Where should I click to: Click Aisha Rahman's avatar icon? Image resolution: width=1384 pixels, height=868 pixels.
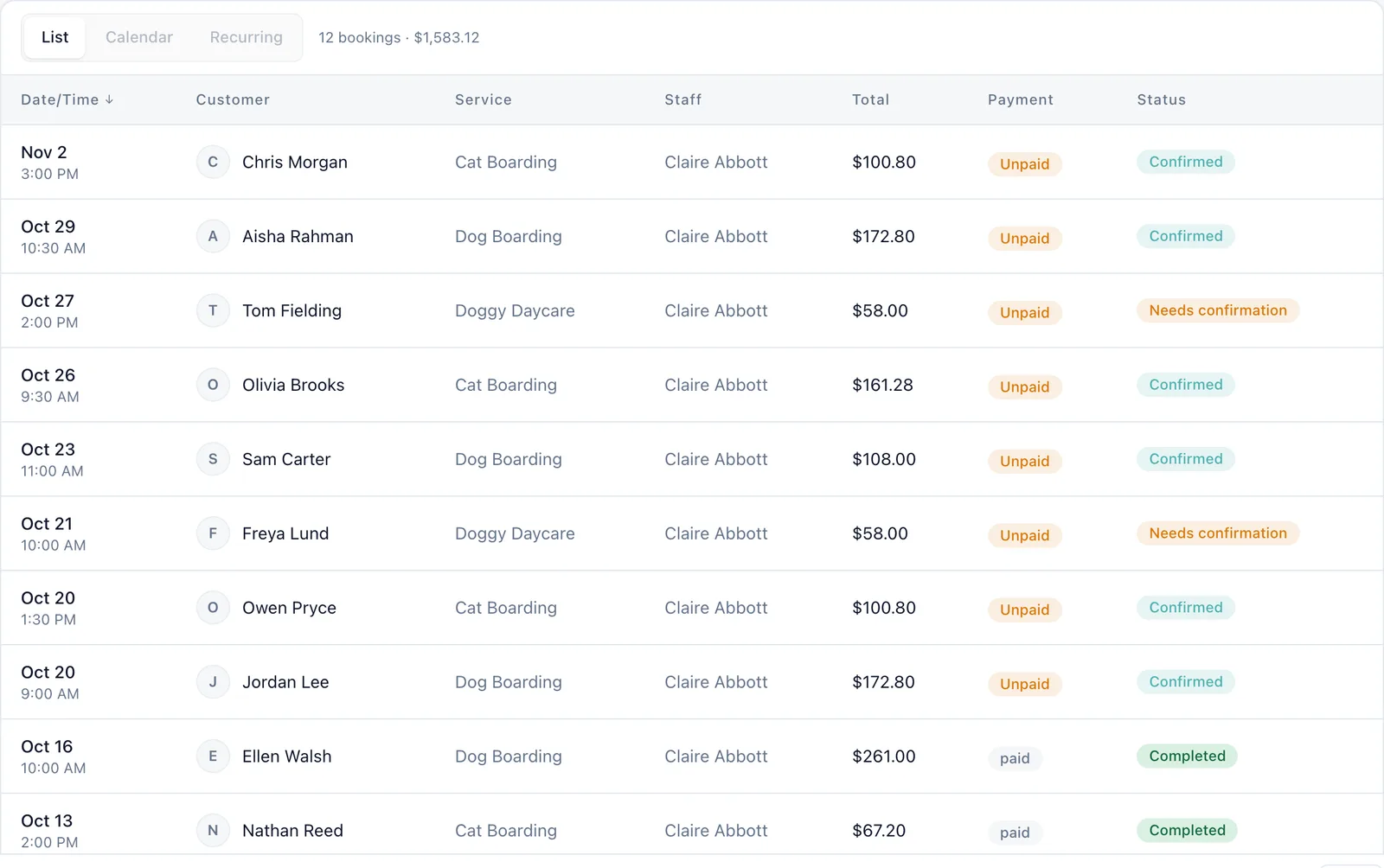click(x=213, y=236)
